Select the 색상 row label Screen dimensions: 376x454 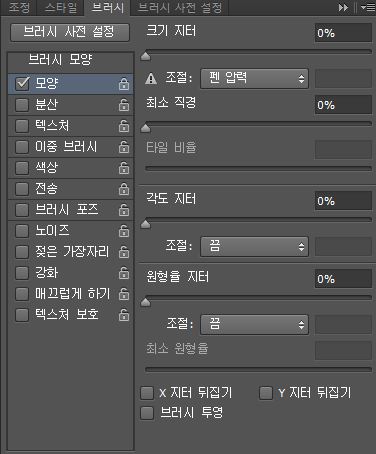pyautogui.click(x=47, y=168)
